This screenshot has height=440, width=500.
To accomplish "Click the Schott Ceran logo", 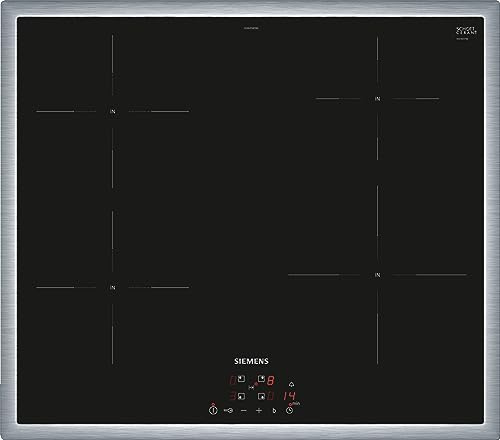I will tap(466, 31).
